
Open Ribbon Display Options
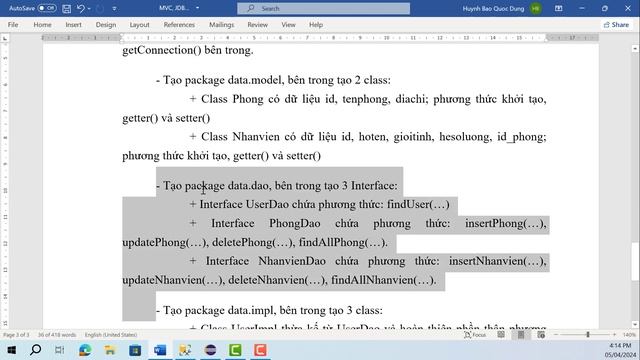[x=558, y=8]
